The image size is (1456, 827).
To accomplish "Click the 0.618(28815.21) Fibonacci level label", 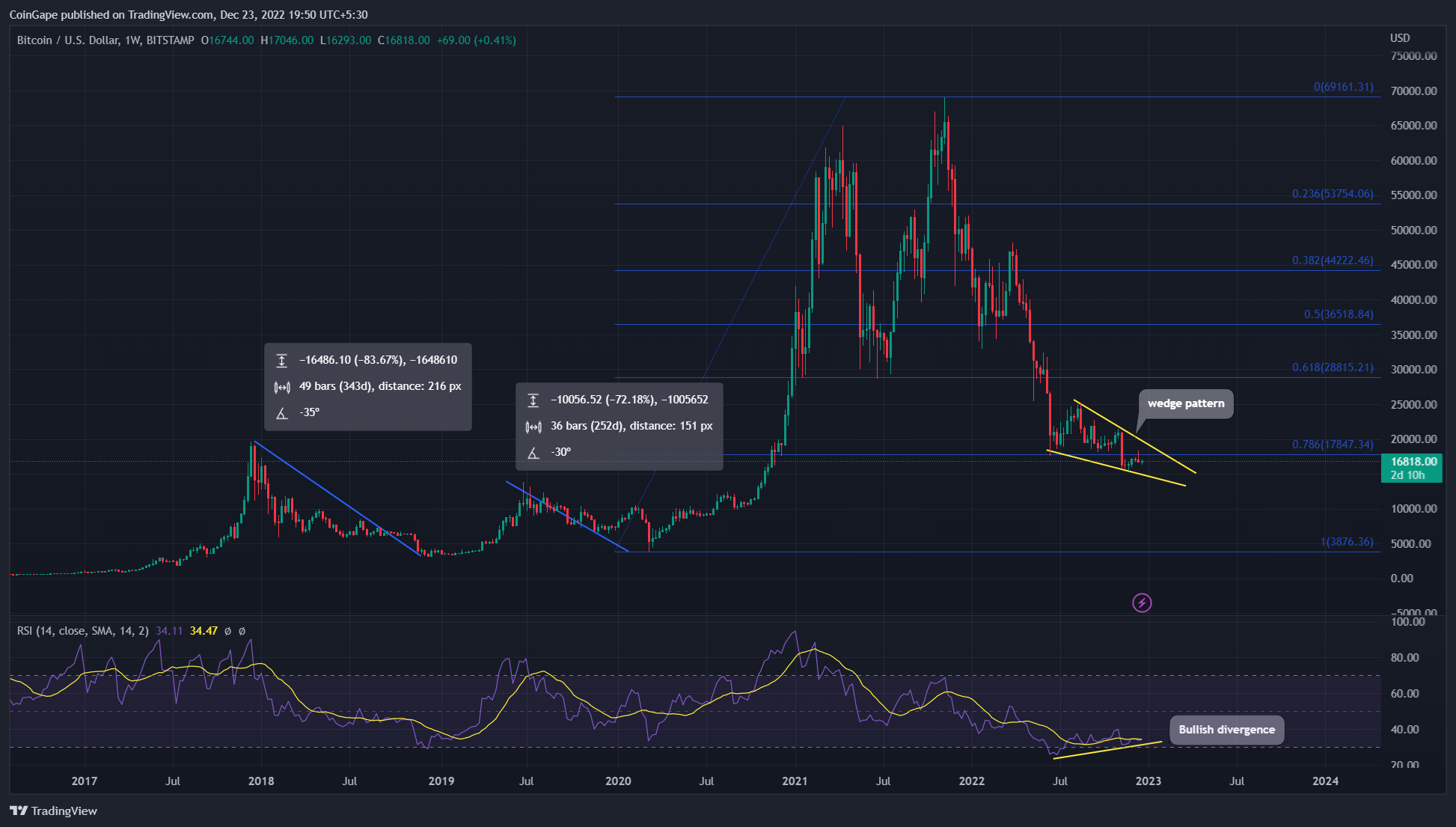I will [1333, 367].
